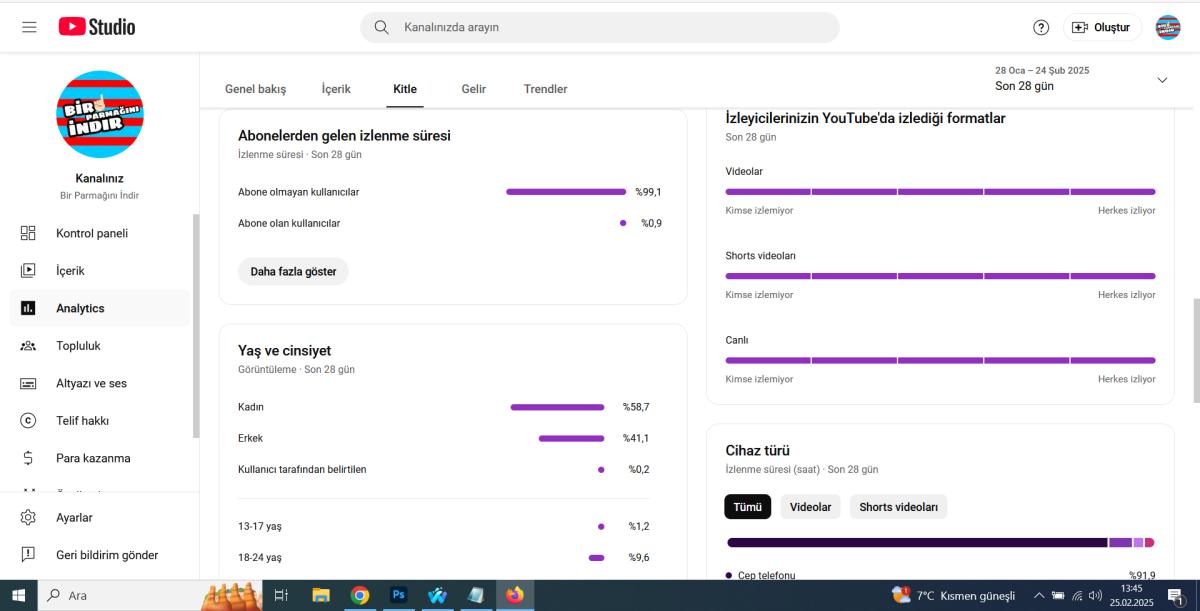Click the Oluştur create button
1200x611 pixels.
click(x=1102, y=27)
